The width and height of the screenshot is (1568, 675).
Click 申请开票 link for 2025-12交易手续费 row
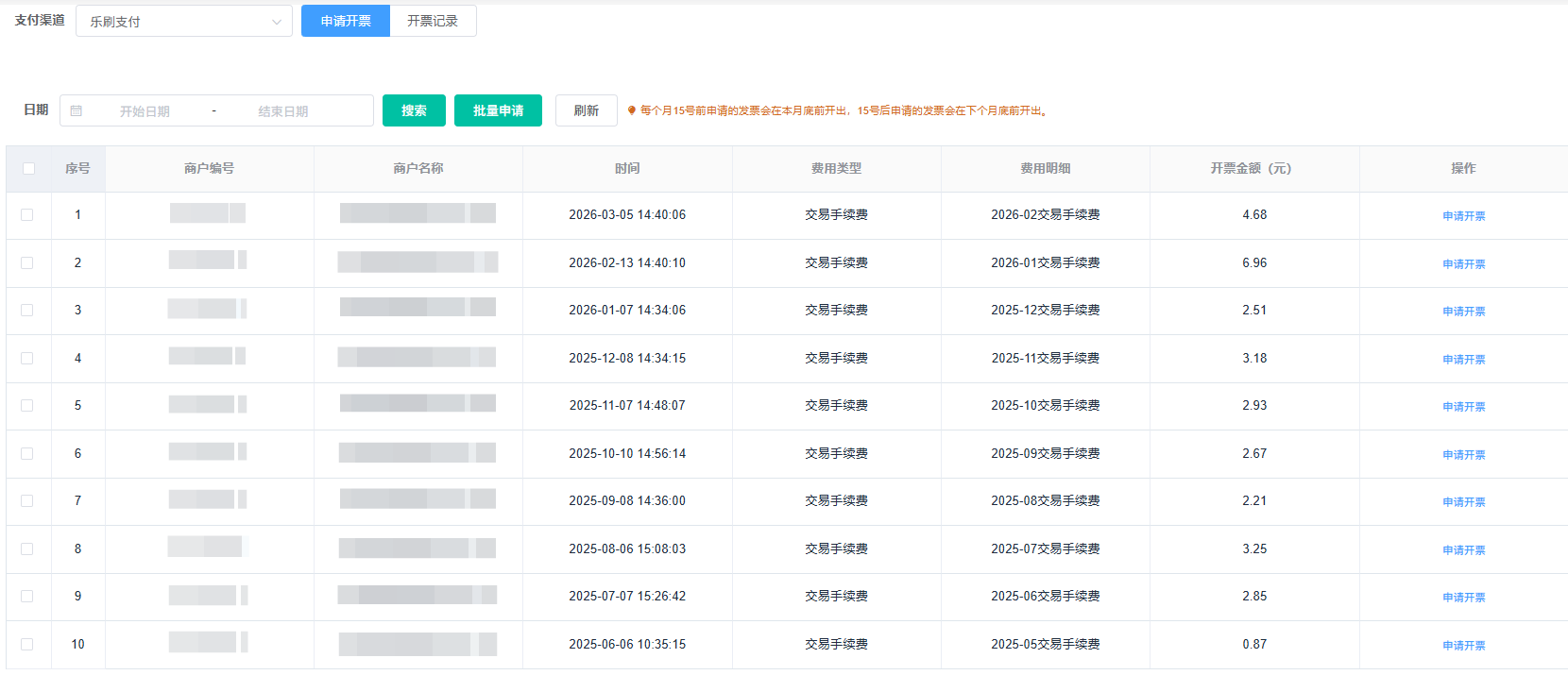(x=1463, y=312)
